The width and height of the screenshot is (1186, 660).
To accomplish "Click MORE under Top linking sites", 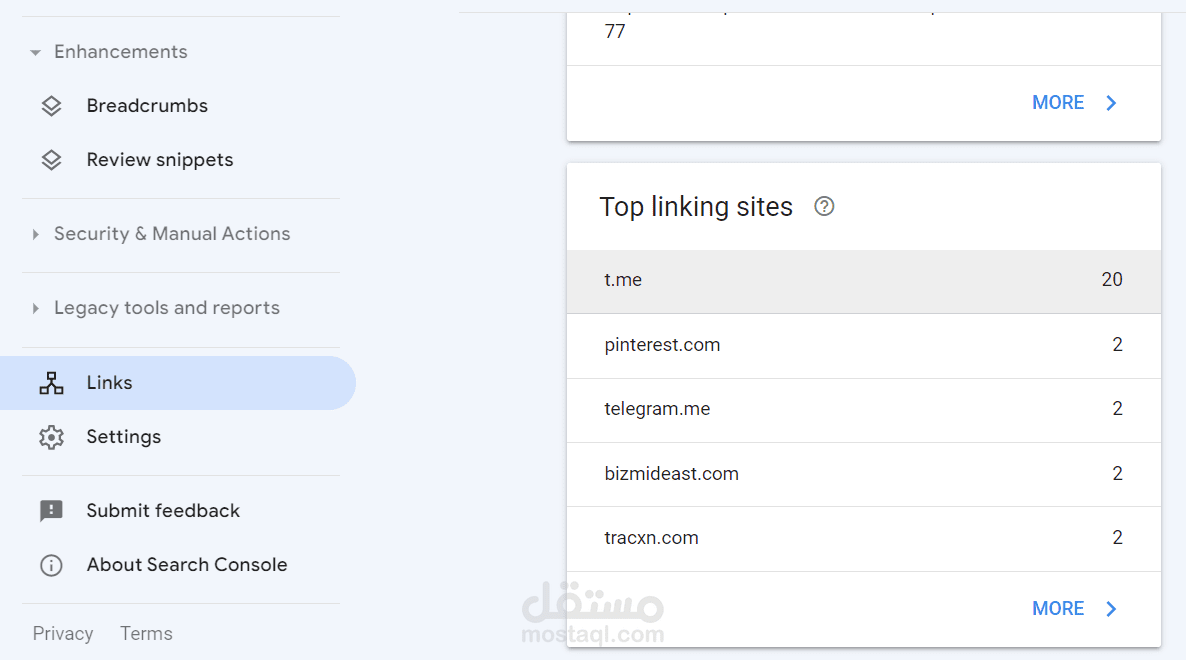I will point(1058,609).
